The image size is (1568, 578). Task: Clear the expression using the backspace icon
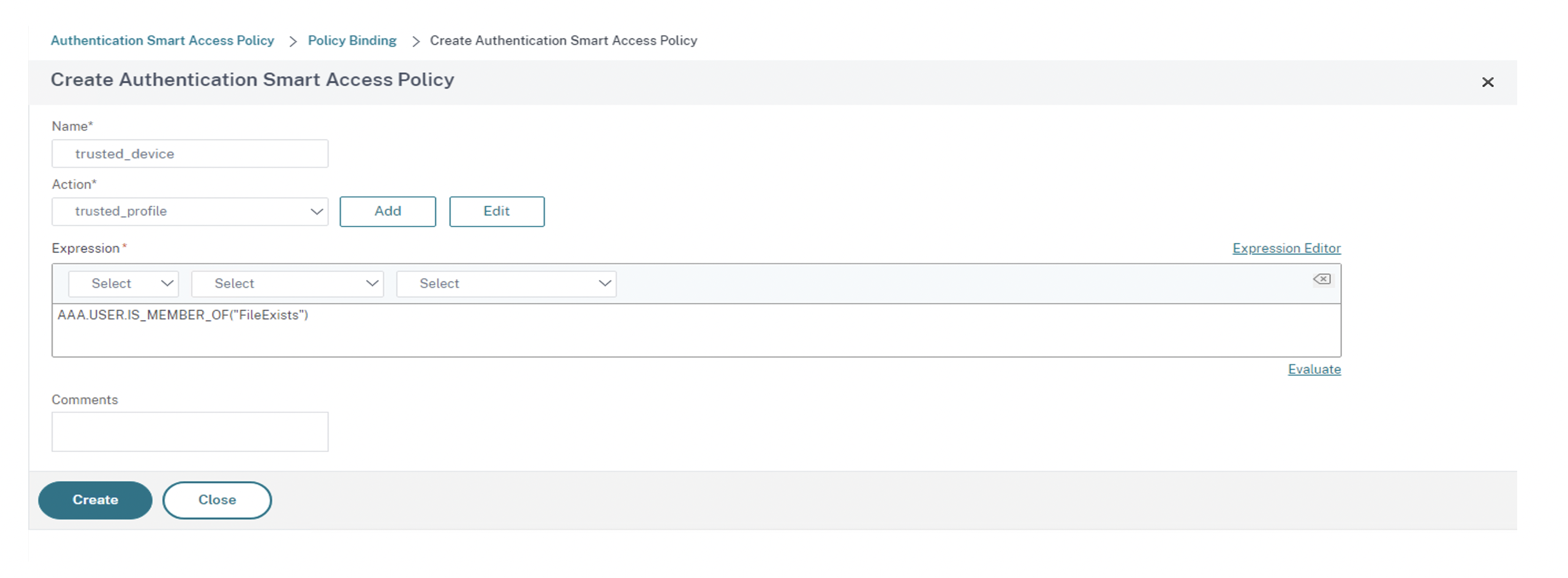1321,279
